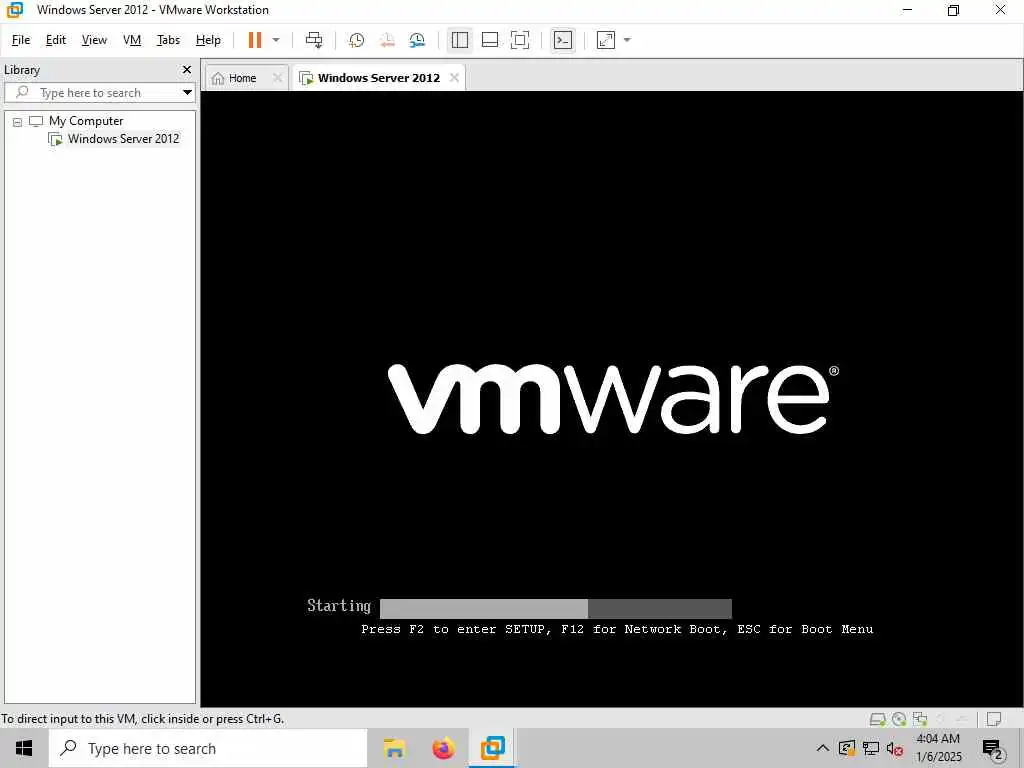Open the VM menu

(x=132, y=40)
